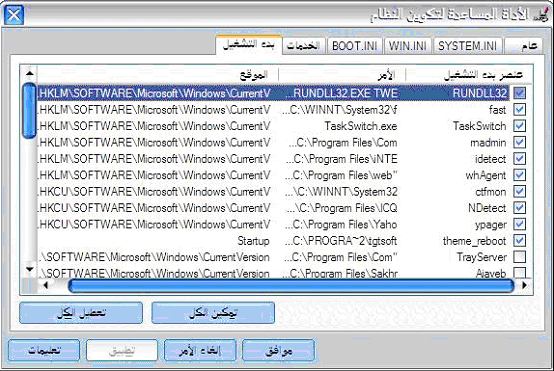Switch to the WIN.INI tab

click(x=408, y=46)
